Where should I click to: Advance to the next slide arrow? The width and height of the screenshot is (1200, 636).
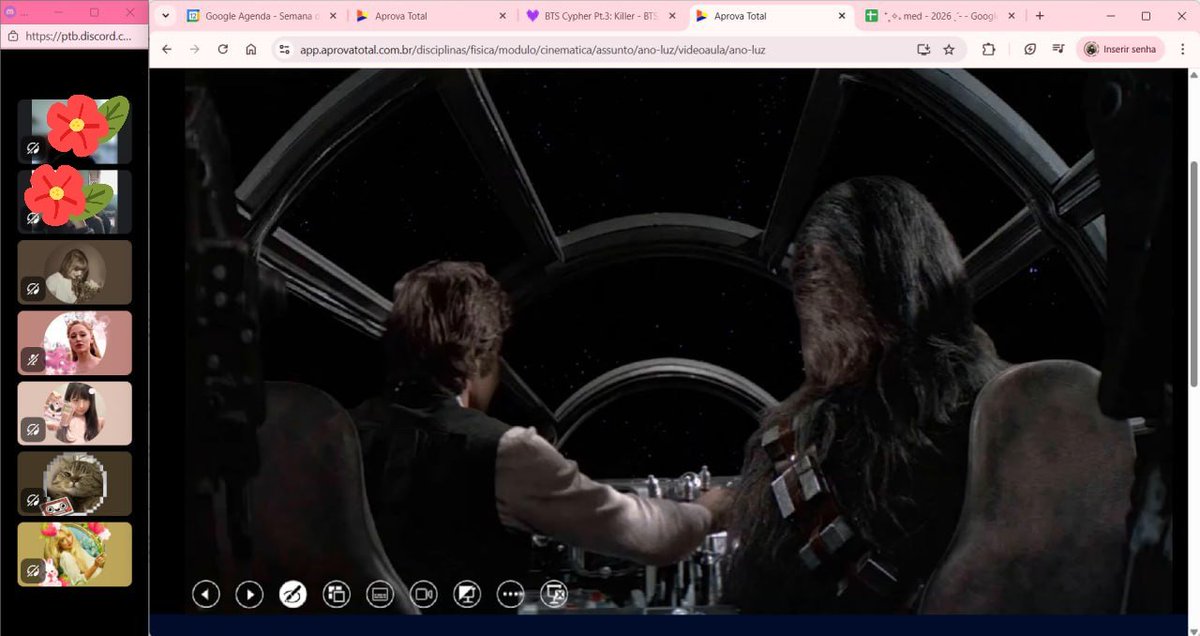pos(249,594)
